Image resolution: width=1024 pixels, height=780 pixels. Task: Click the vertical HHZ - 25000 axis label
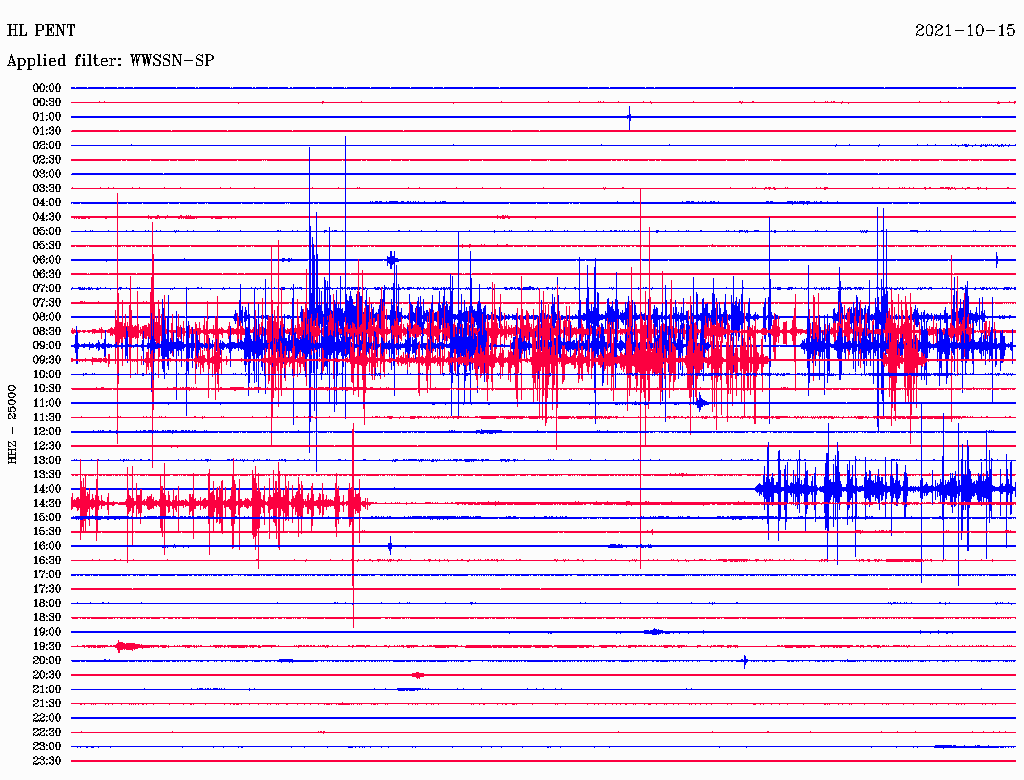tap(13, 423)
